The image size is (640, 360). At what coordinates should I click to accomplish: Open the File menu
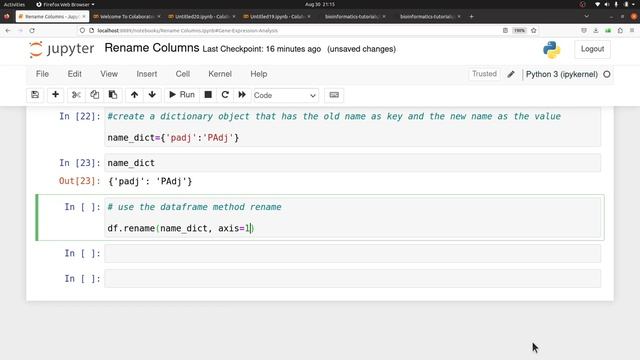tap(42, 74)
